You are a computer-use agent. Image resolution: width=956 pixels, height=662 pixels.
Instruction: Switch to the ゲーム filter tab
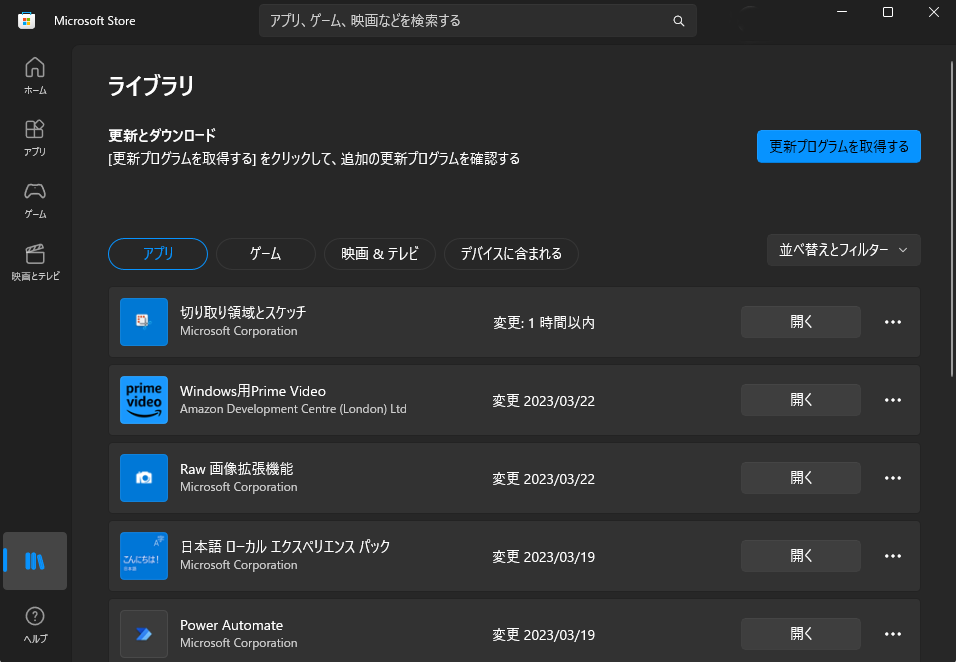[265, 254]
